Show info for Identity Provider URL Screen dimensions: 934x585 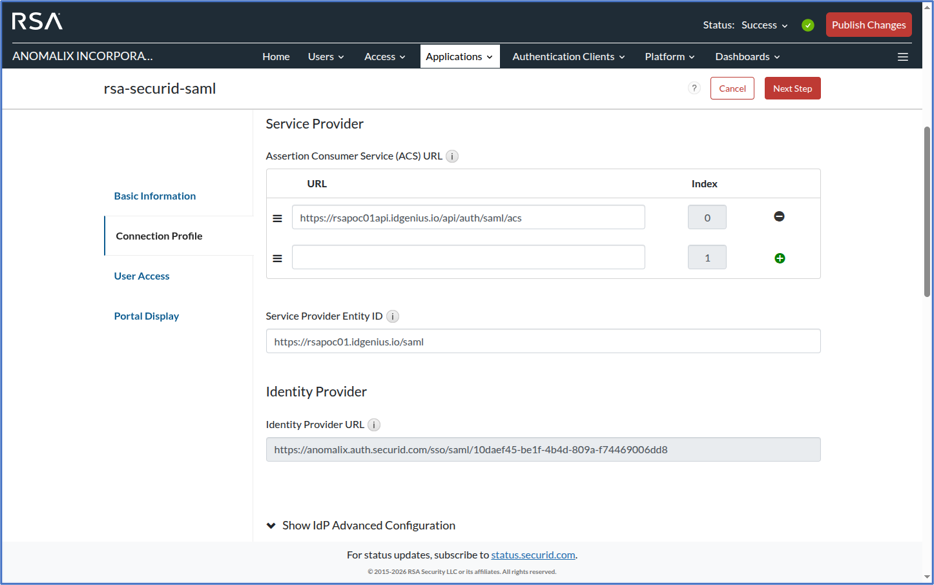(373, 425)
